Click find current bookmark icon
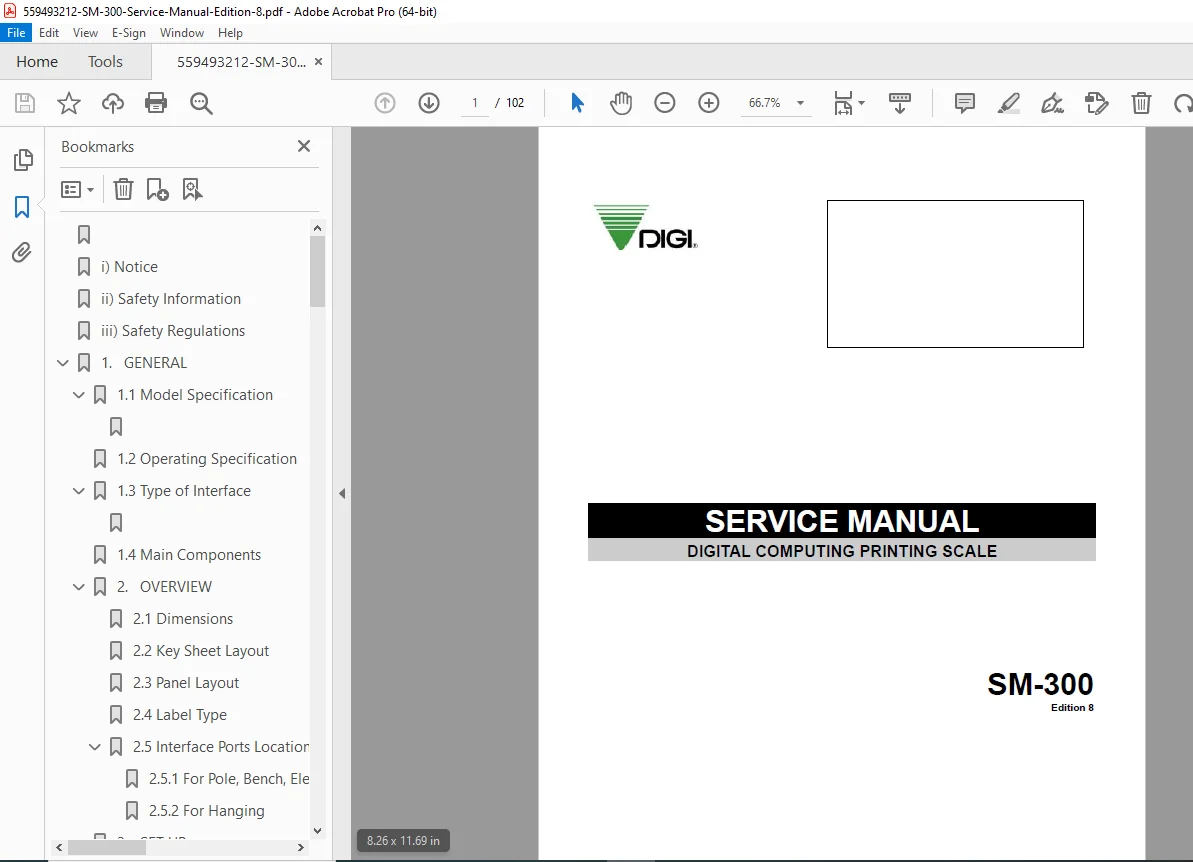This screenshot has height=862, width=1193. coord(192,189)
